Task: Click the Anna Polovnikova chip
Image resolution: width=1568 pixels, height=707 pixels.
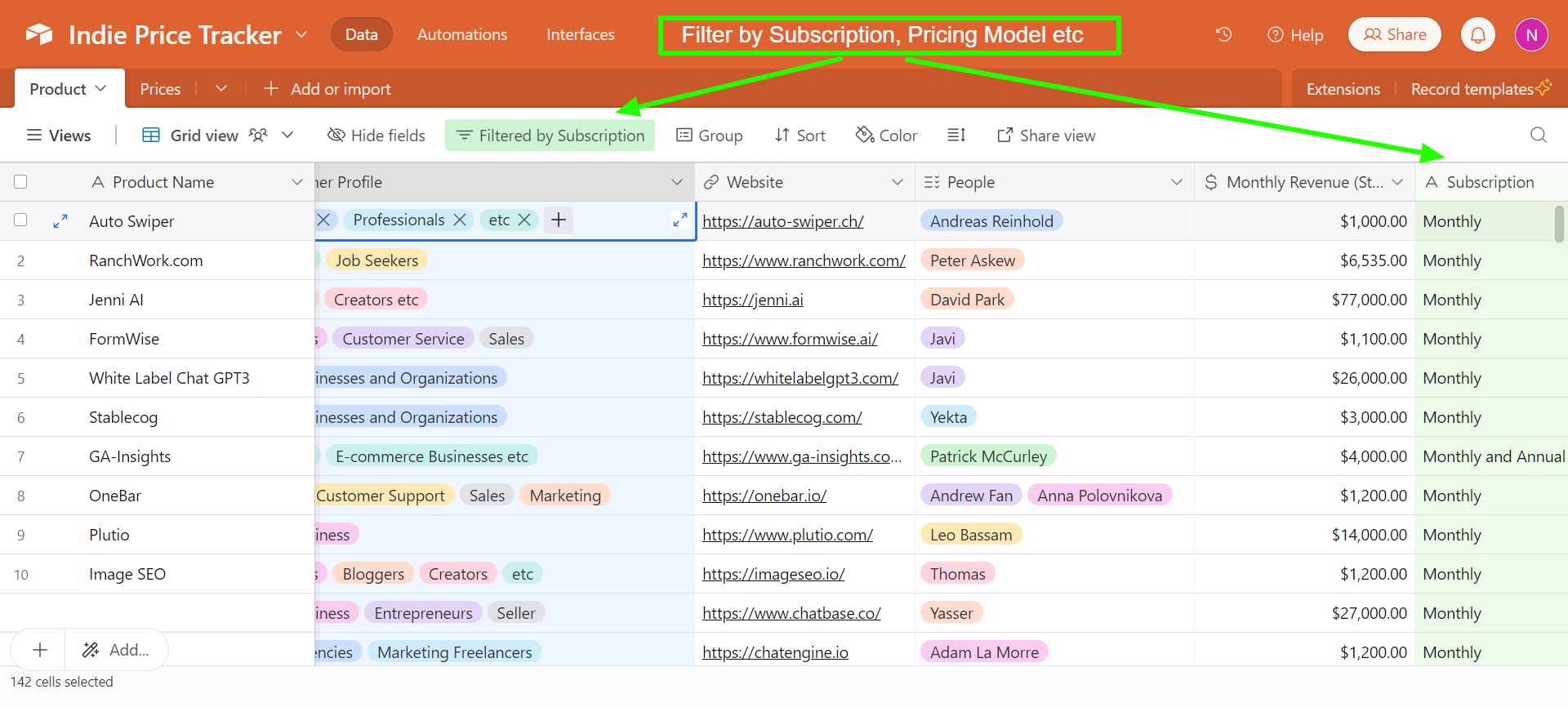Action: (x=1099, y=495)
